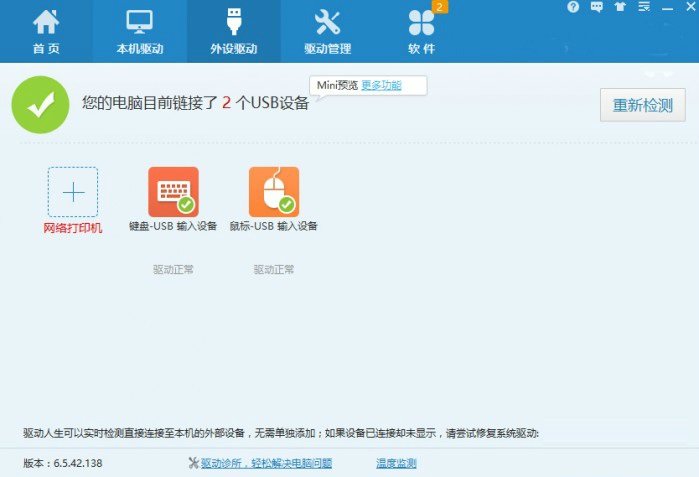699x477 pixels.
Task: Select the keyboard USB input device icon
Action: click(173, 191)
